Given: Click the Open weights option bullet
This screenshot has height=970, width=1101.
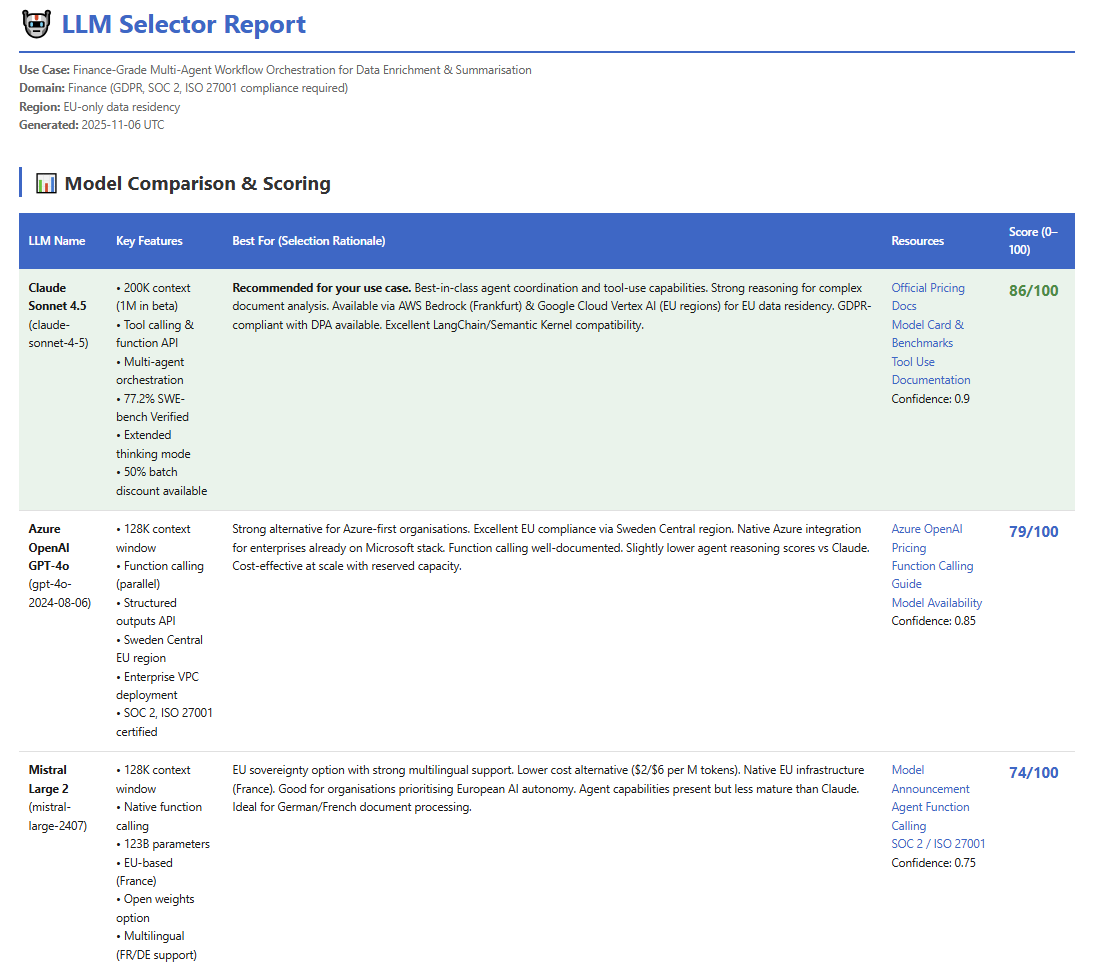Looking at the screenshot, I should (x=155, y=908).
